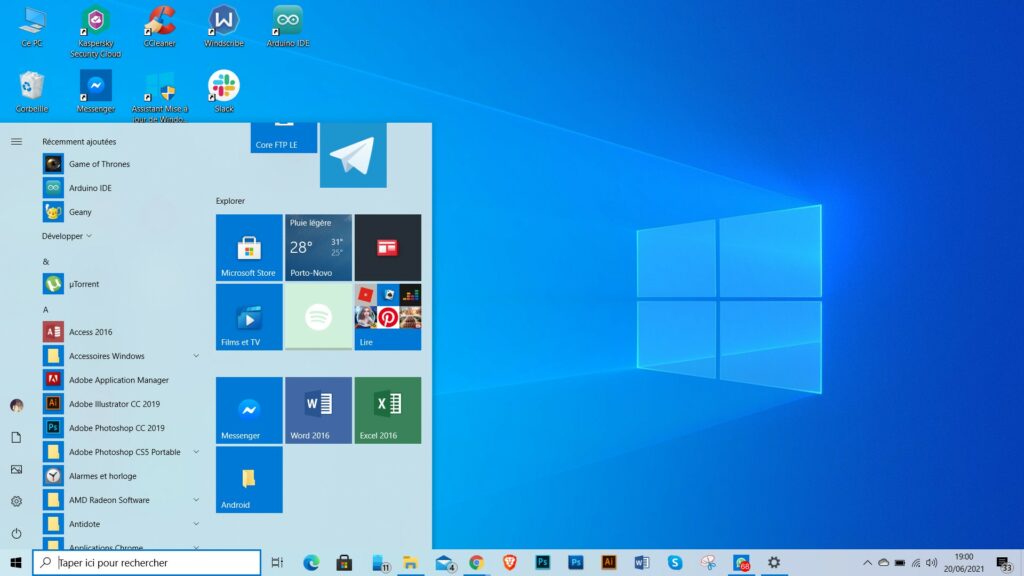Screen dimensions: 1024x576
Task: Focus the Taper ici pour rechercher box
Action: pyautogui.click(x=147, y=562)
